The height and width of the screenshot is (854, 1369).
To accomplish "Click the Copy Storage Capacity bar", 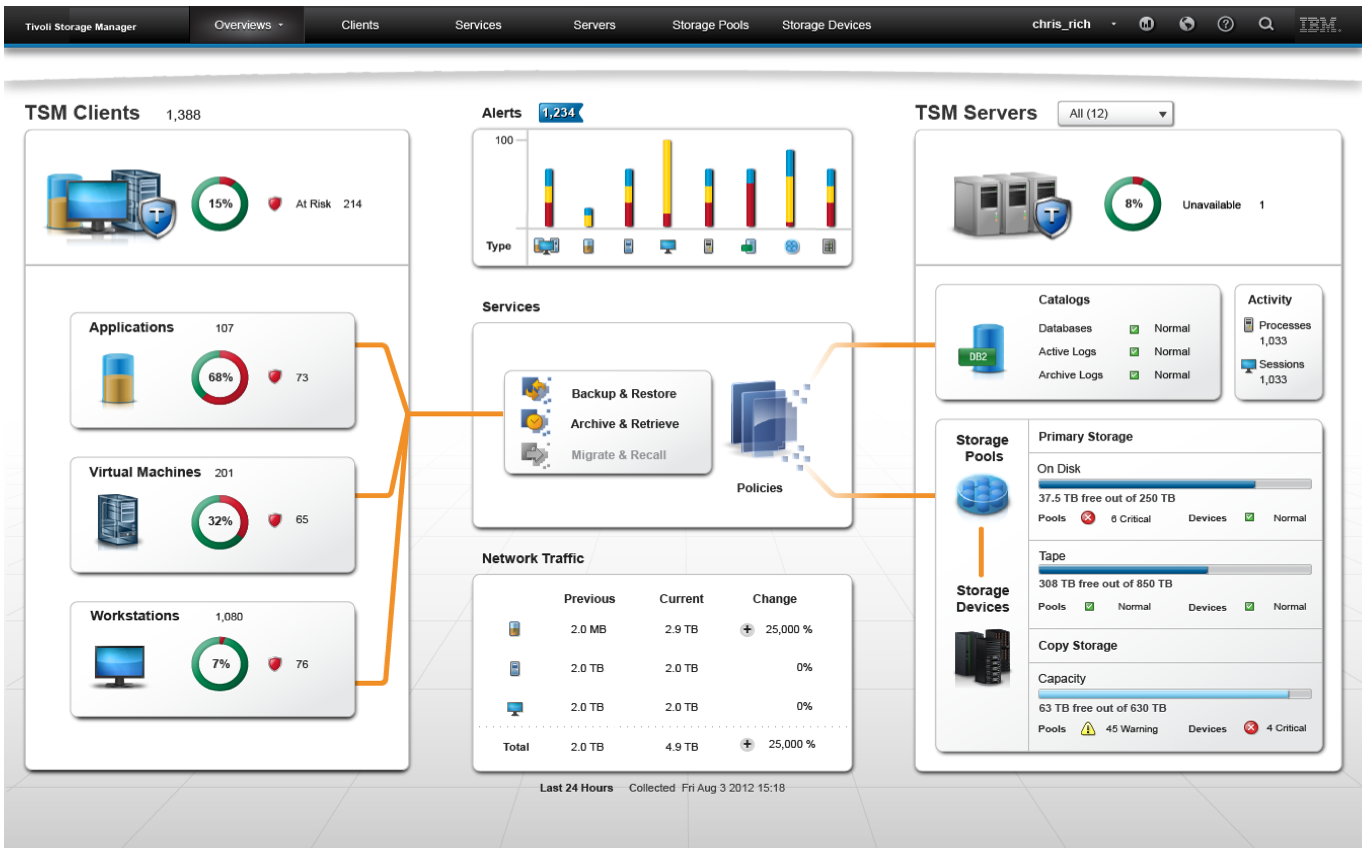I will 1174,693.
